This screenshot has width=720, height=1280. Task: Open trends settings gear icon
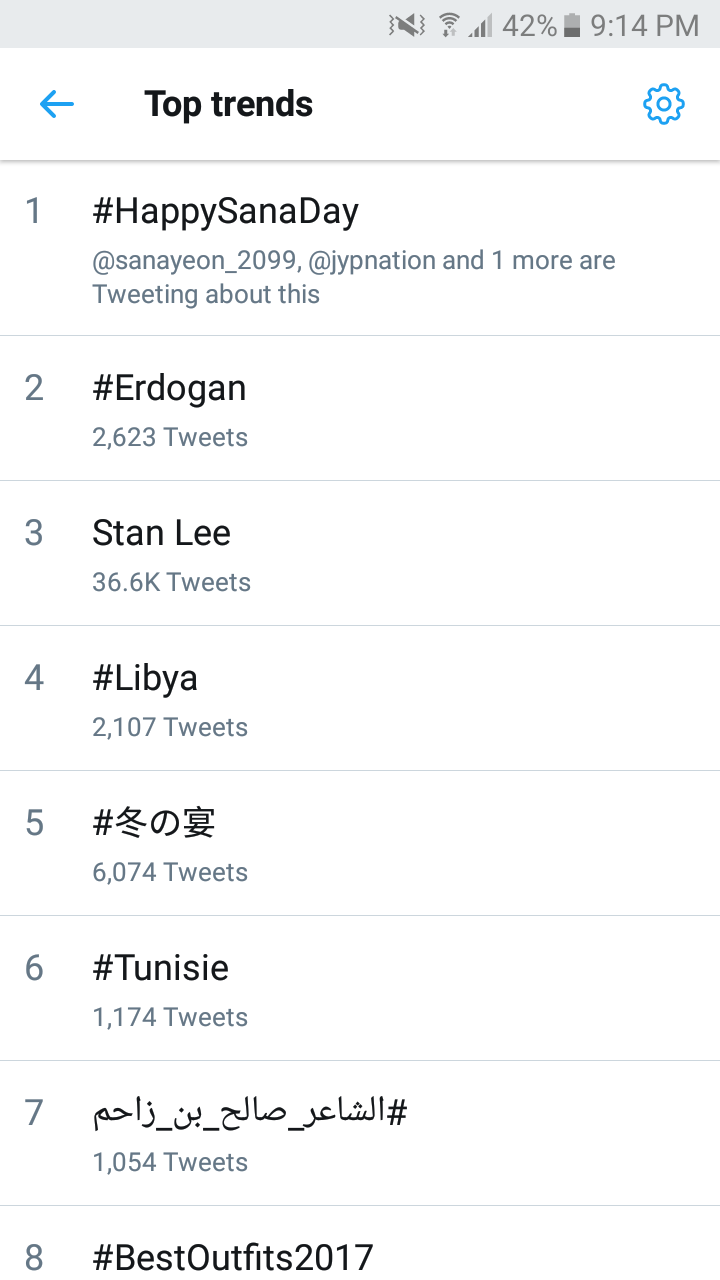(x=663, y=104)
